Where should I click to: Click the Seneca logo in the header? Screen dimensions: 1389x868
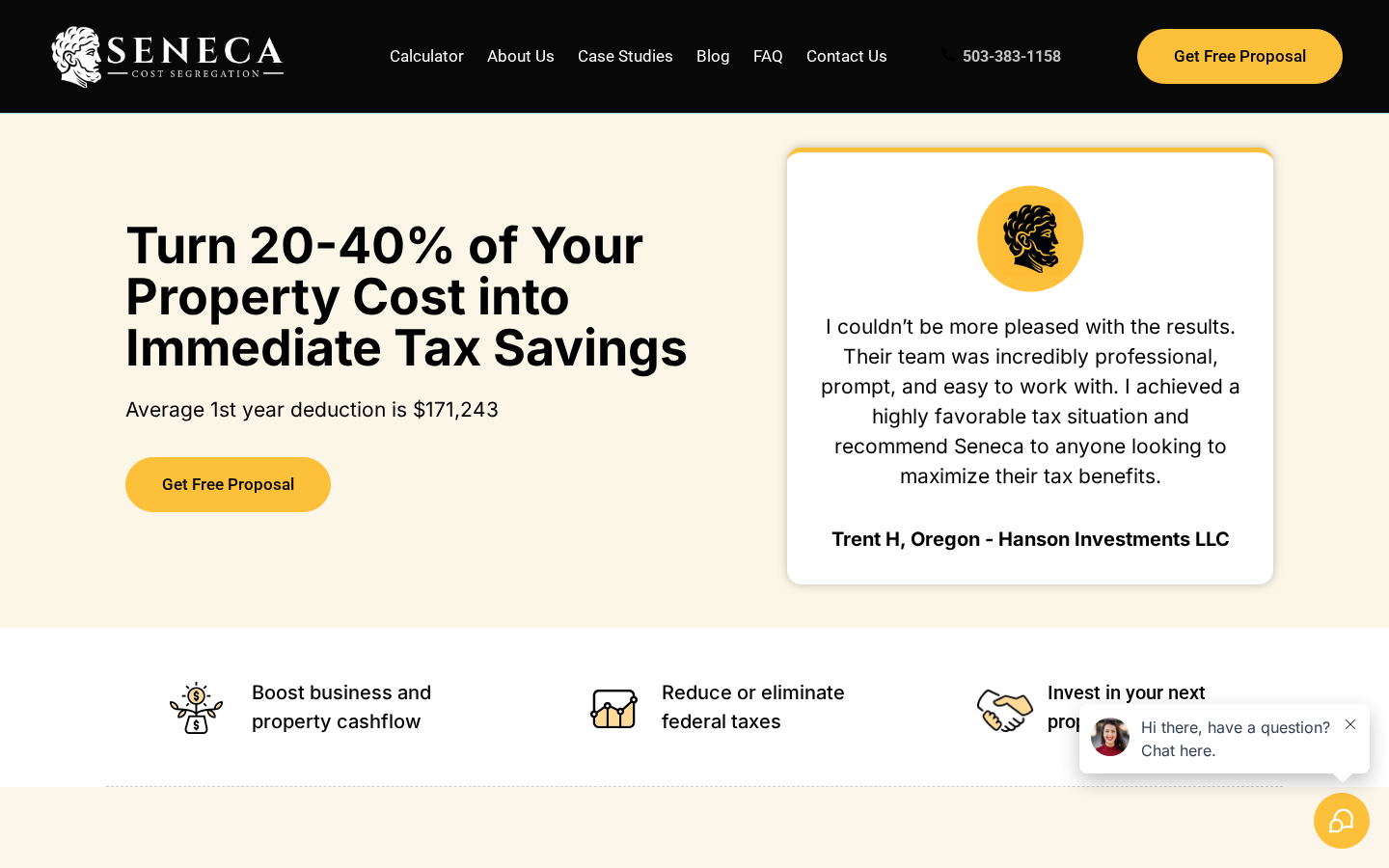[167, 56]
